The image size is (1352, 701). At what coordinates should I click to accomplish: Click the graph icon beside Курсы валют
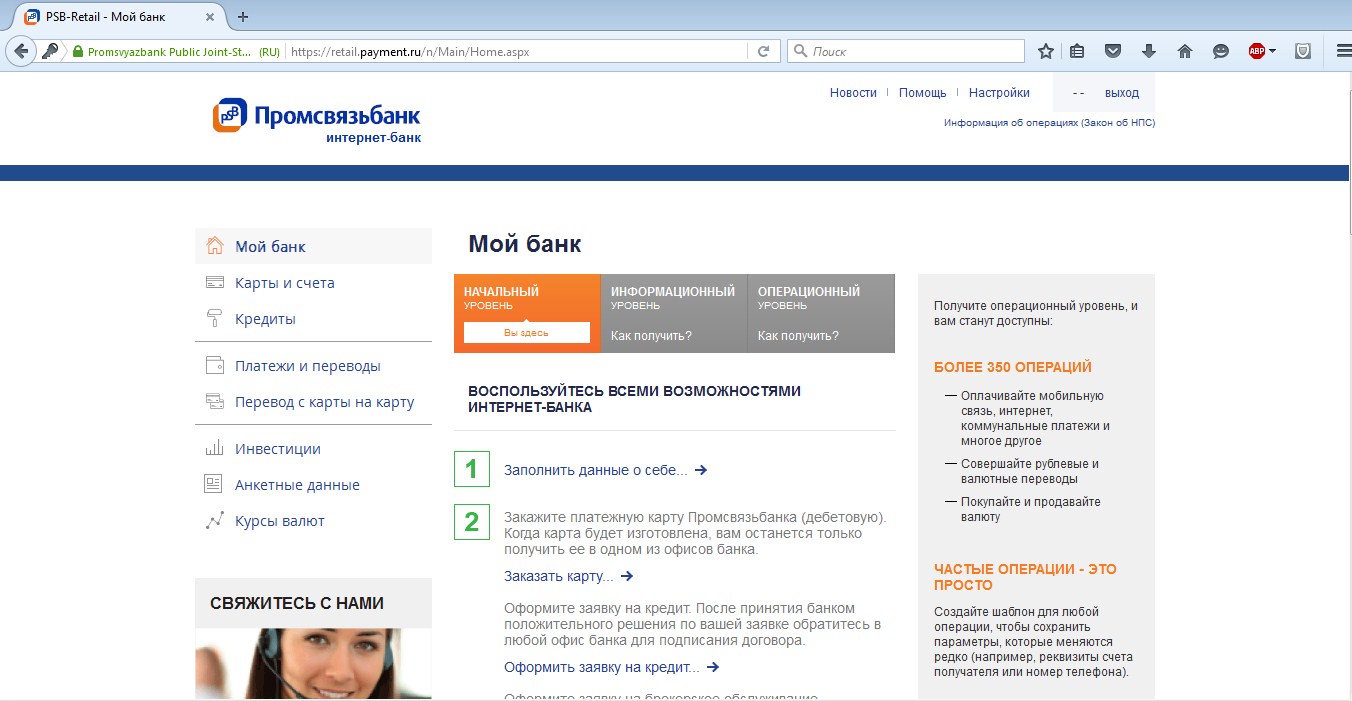click(214, 521)
